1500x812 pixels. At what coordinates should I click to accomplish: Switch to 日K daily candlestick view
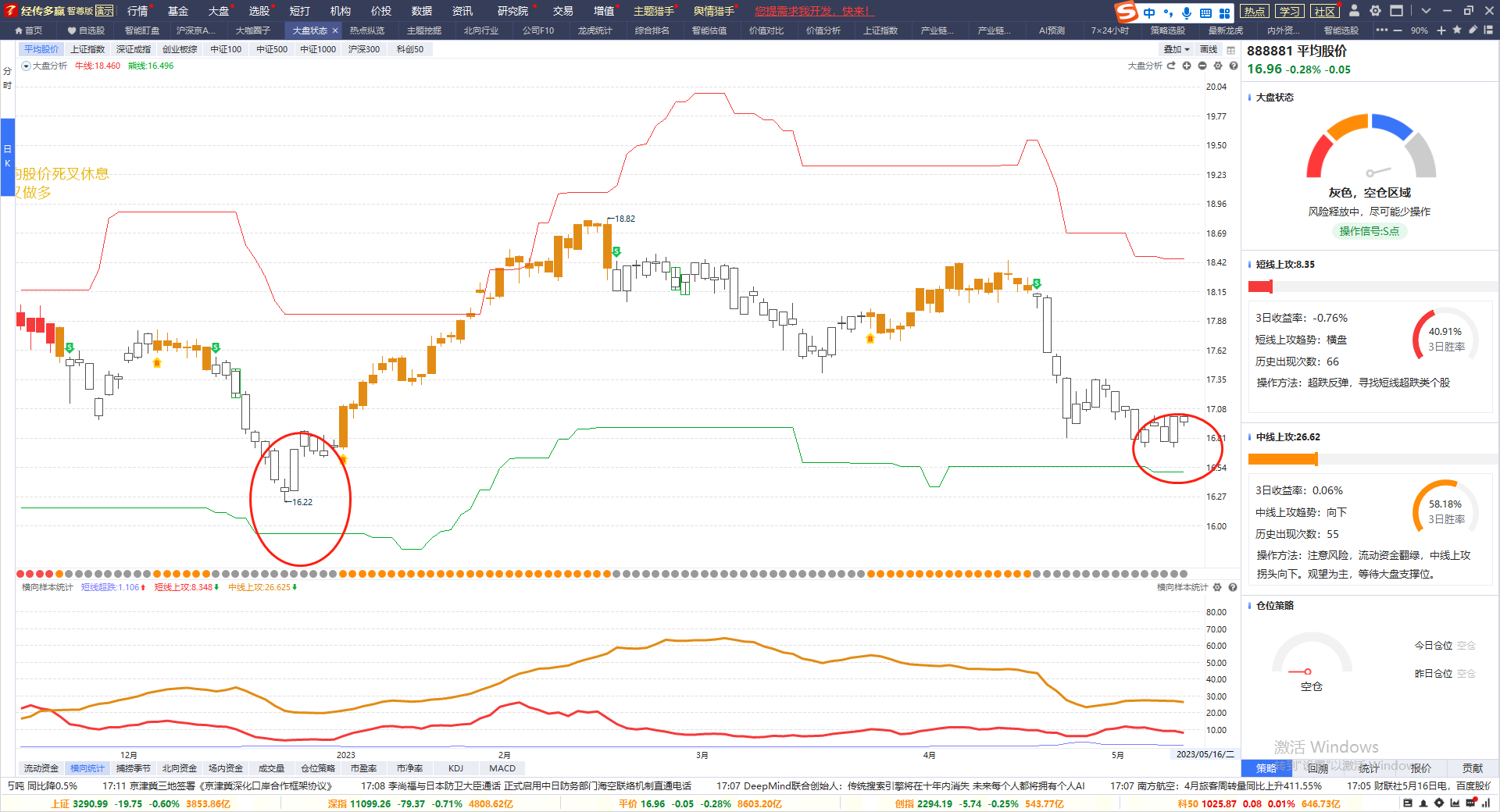tap(8, 156)
